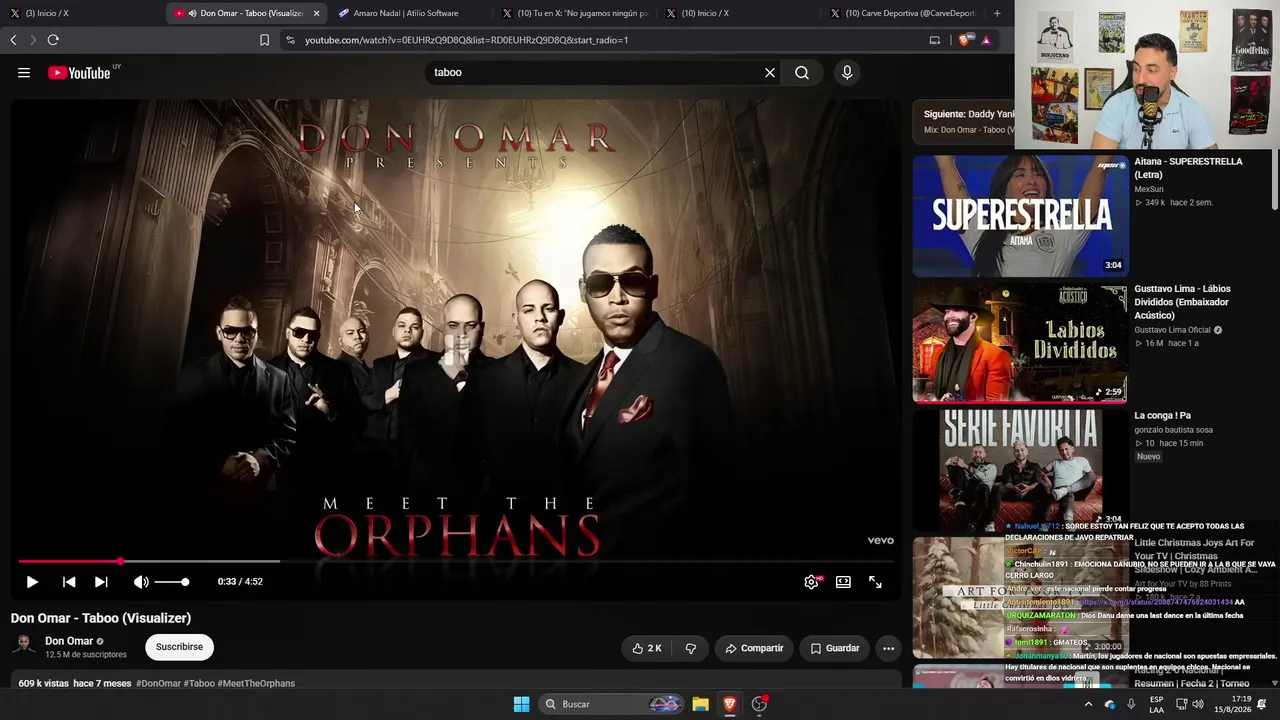The width and height of the screenshot is (1280, 720).
Task: Save the video with Guardar
Action: 834,648
